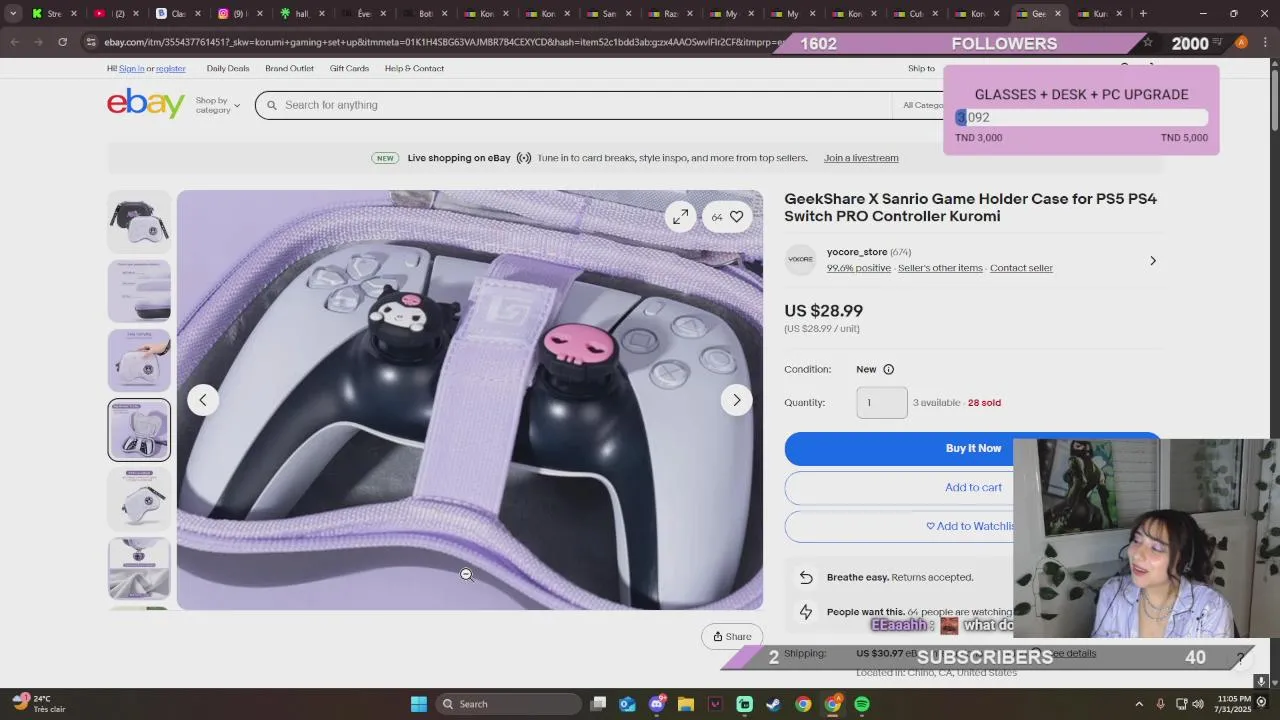Open Task View on taskbar
The width and height of the screenshot is (1280, 720).
point(598,704)
